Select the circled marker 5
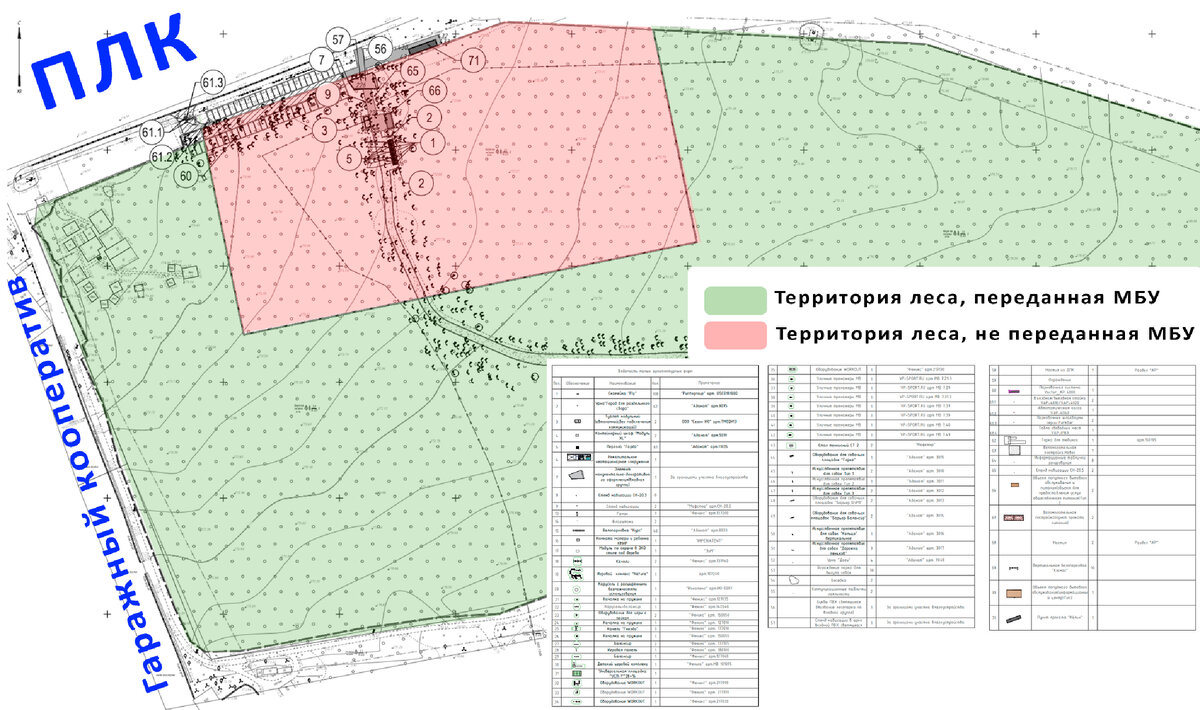The width and height of the screenshot is (1200, 710). 348,158
